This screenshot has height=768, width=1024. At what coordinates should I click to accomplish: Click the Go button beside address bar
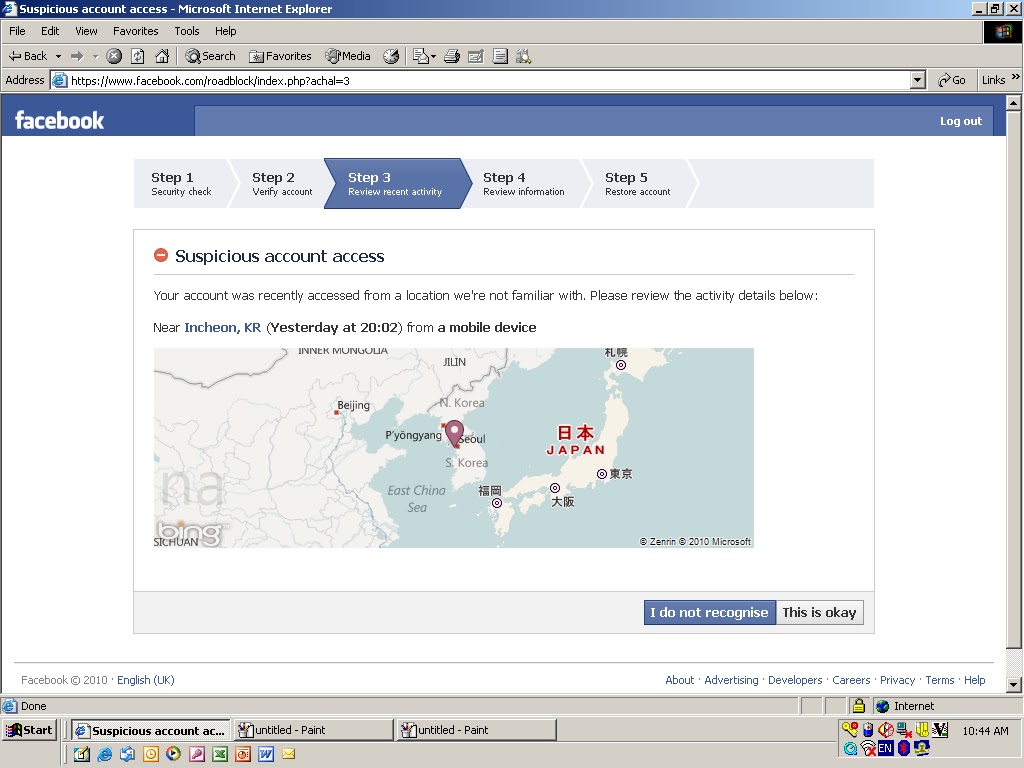952,80
